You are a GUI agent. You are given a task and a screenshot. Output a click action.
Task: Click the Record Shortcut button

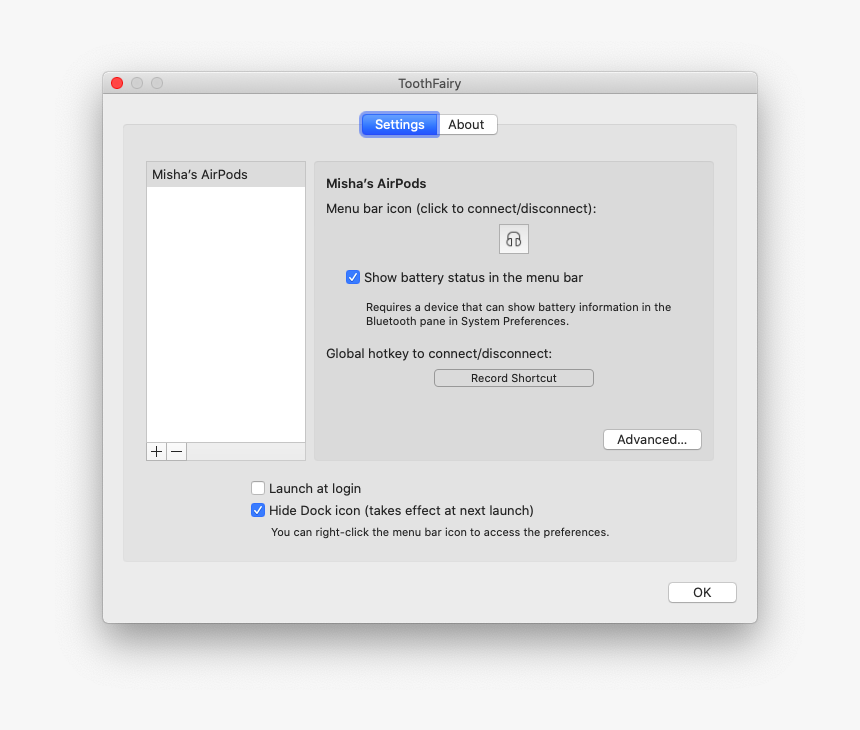(x=513, y=377)
